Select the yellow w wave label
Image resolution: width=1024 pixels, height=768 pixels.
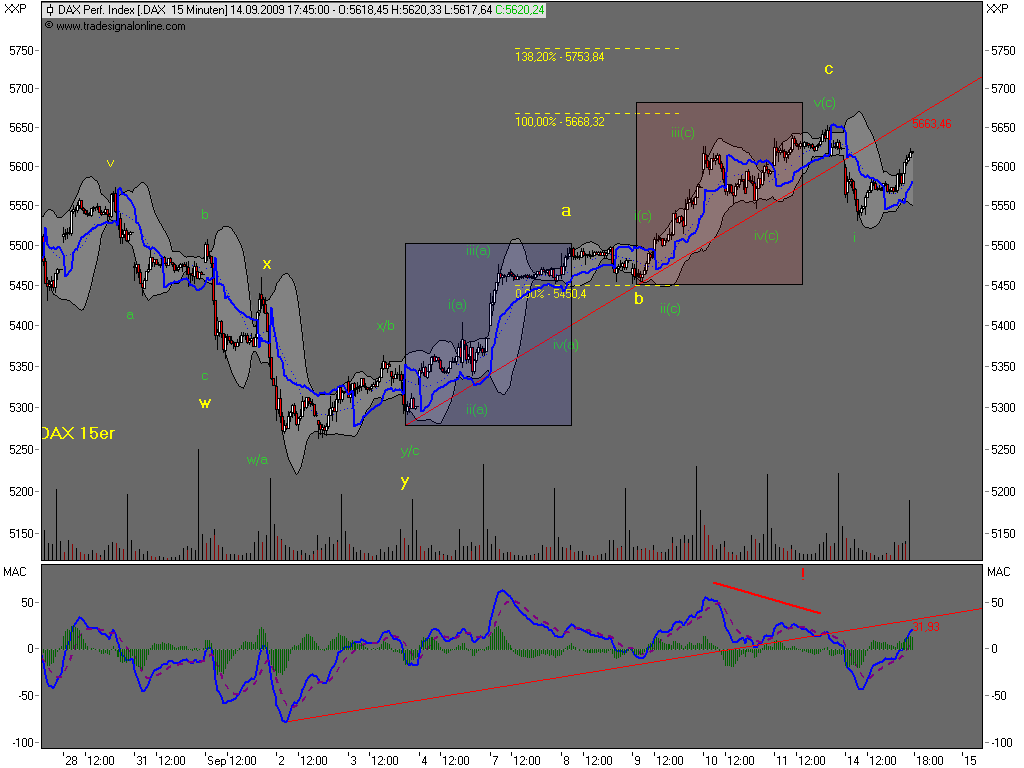(x=204, y=402)
